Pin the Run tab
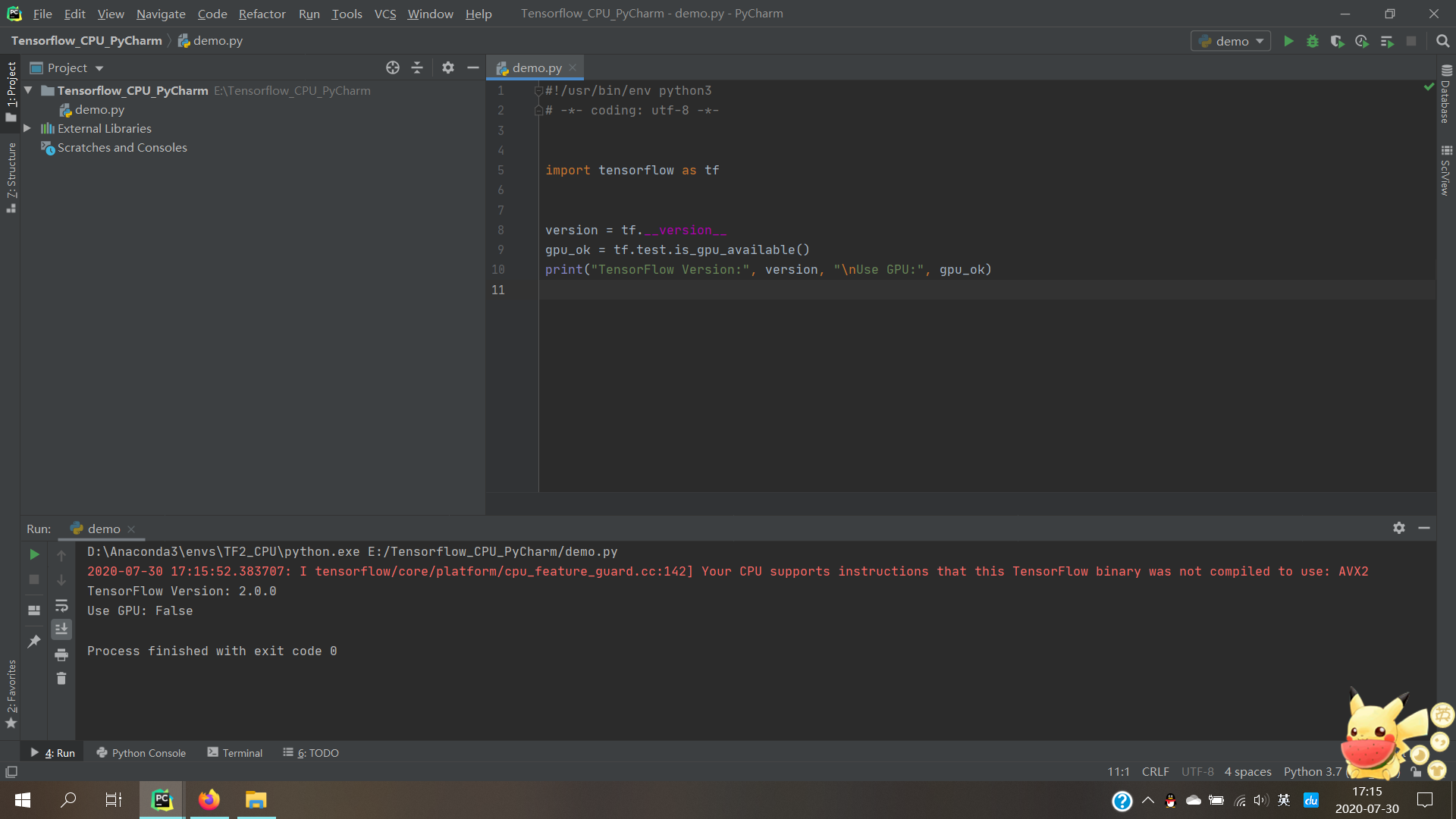Image resolution: width=1456 pixels, height=819 pixels. point(34,642)
